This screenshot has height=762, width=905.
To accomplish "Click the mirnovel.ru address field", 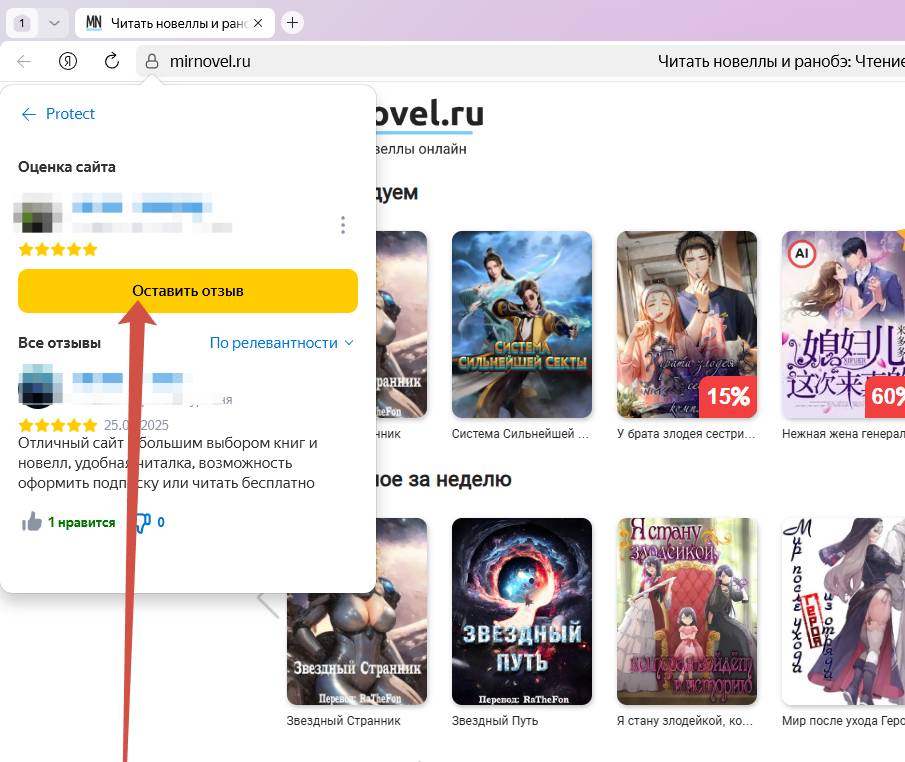I will tap(210, 61).
